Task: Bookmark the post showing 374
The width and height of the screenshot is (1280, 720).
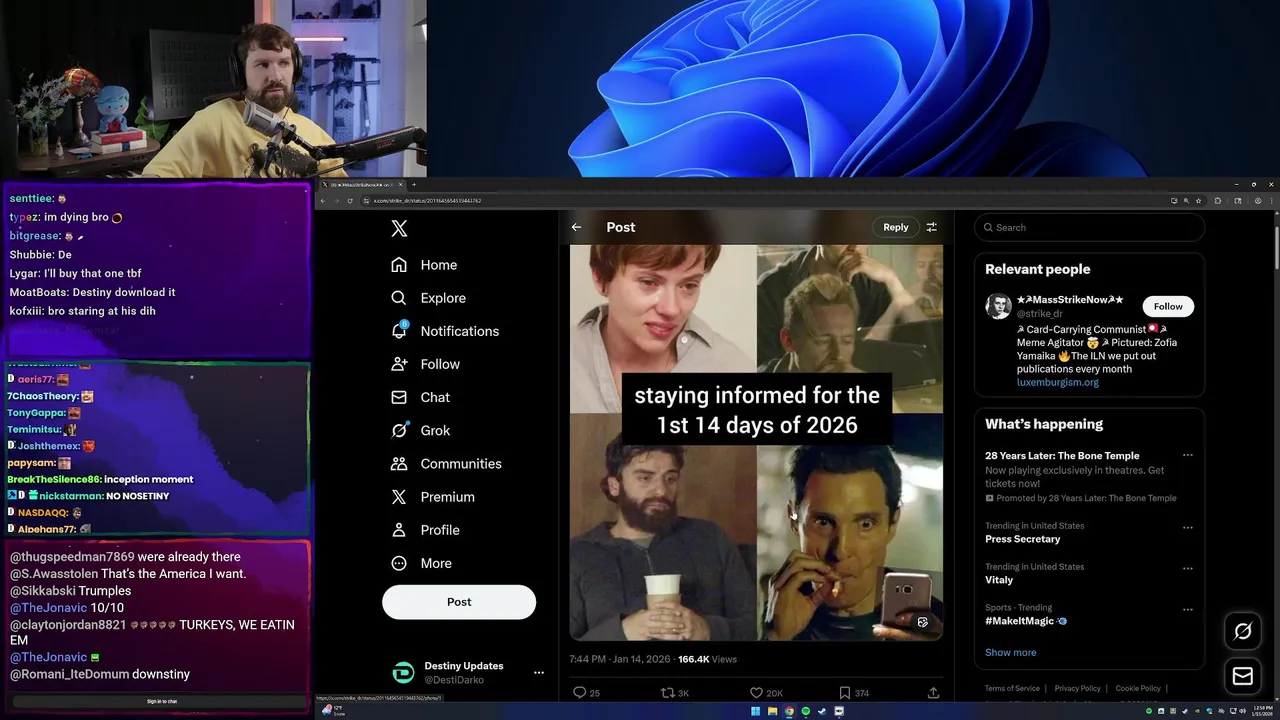Action: 853,692
